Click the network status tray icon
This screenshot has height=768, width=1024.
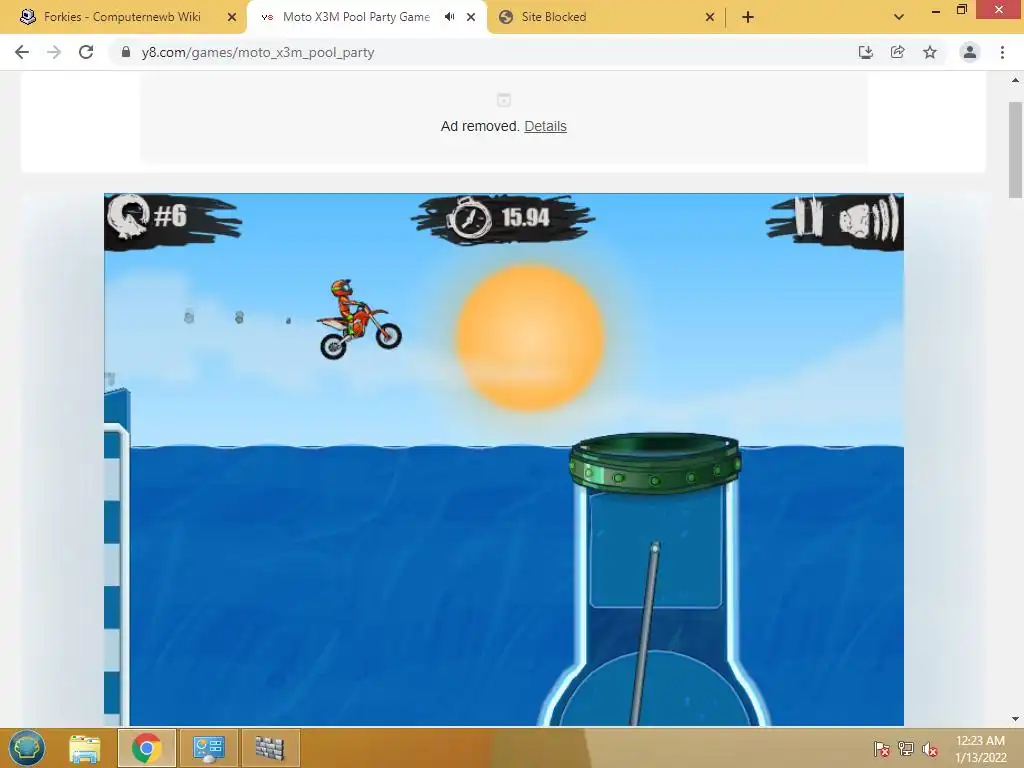[x=905, y=749]
